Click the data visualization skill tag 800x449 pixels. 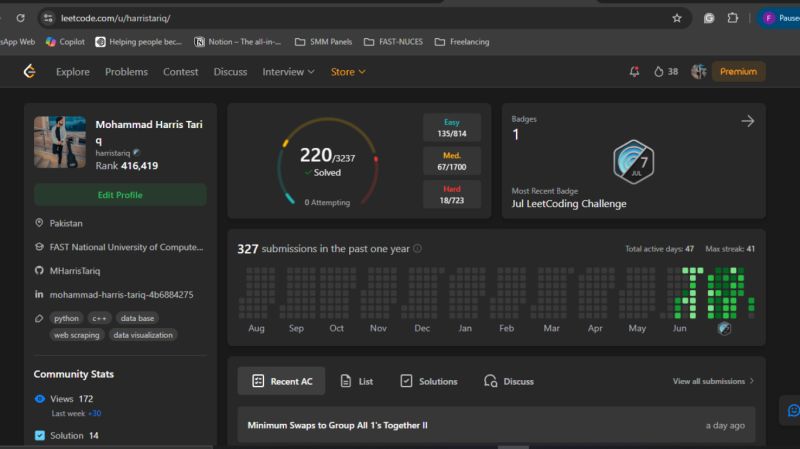[143, 335]
